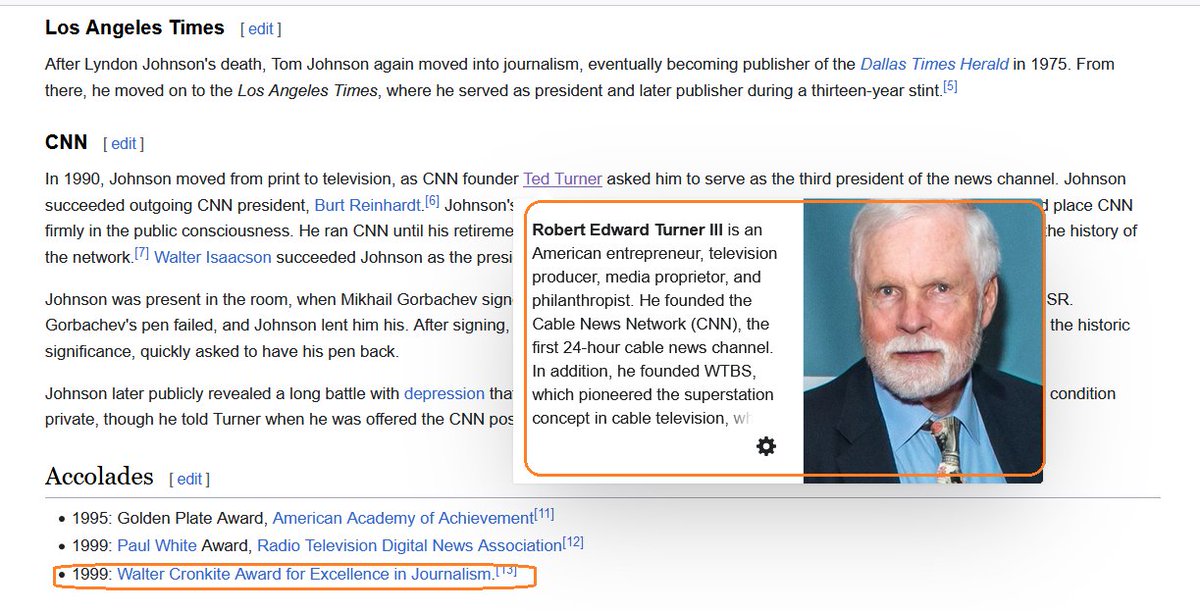This screenshot has width=1200, height=611.
Task: Follow the depression link
Action: (x=444, y=394)
